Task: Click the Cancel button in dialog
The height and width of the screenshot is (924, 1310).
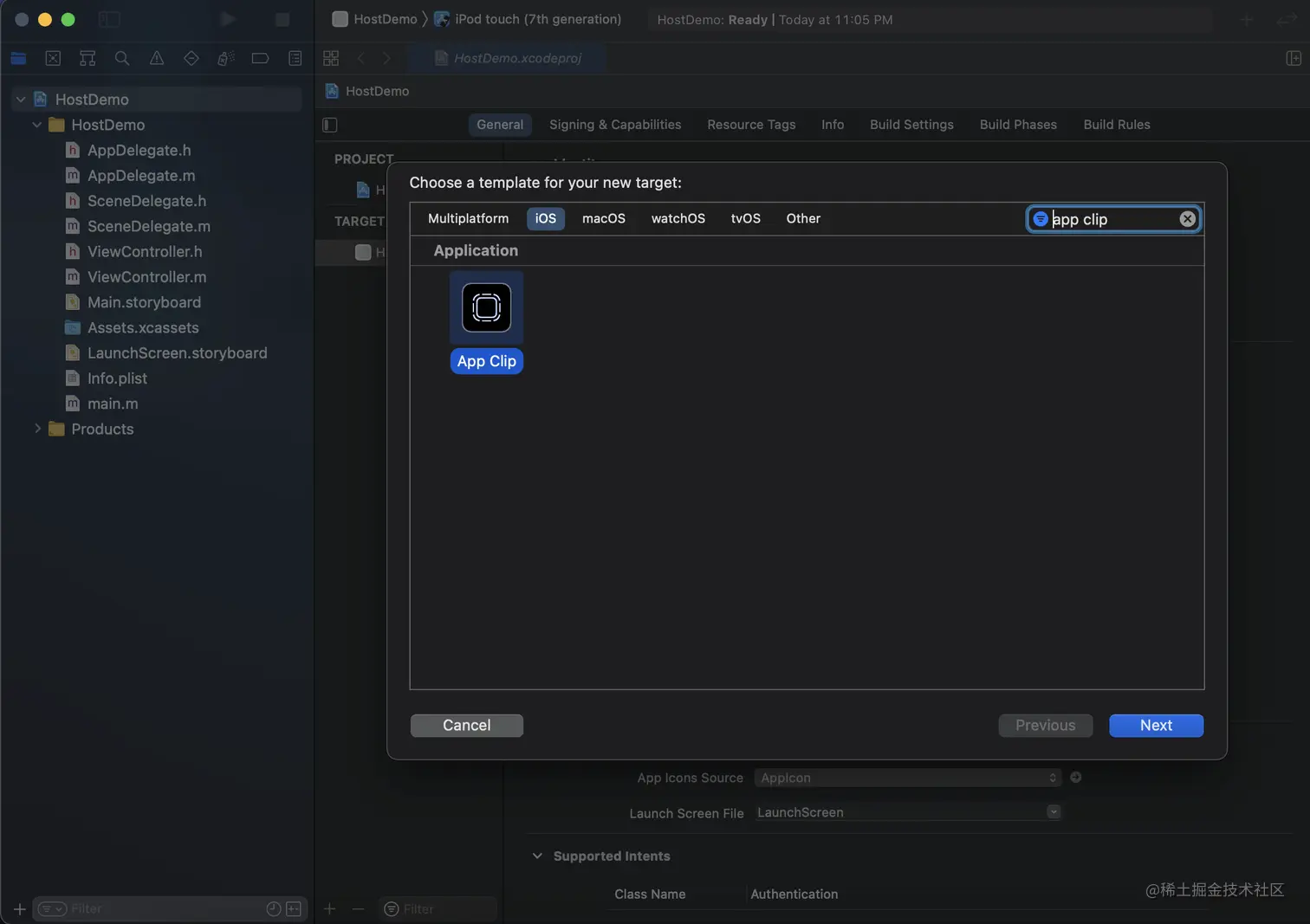Action: click(466, 725)
